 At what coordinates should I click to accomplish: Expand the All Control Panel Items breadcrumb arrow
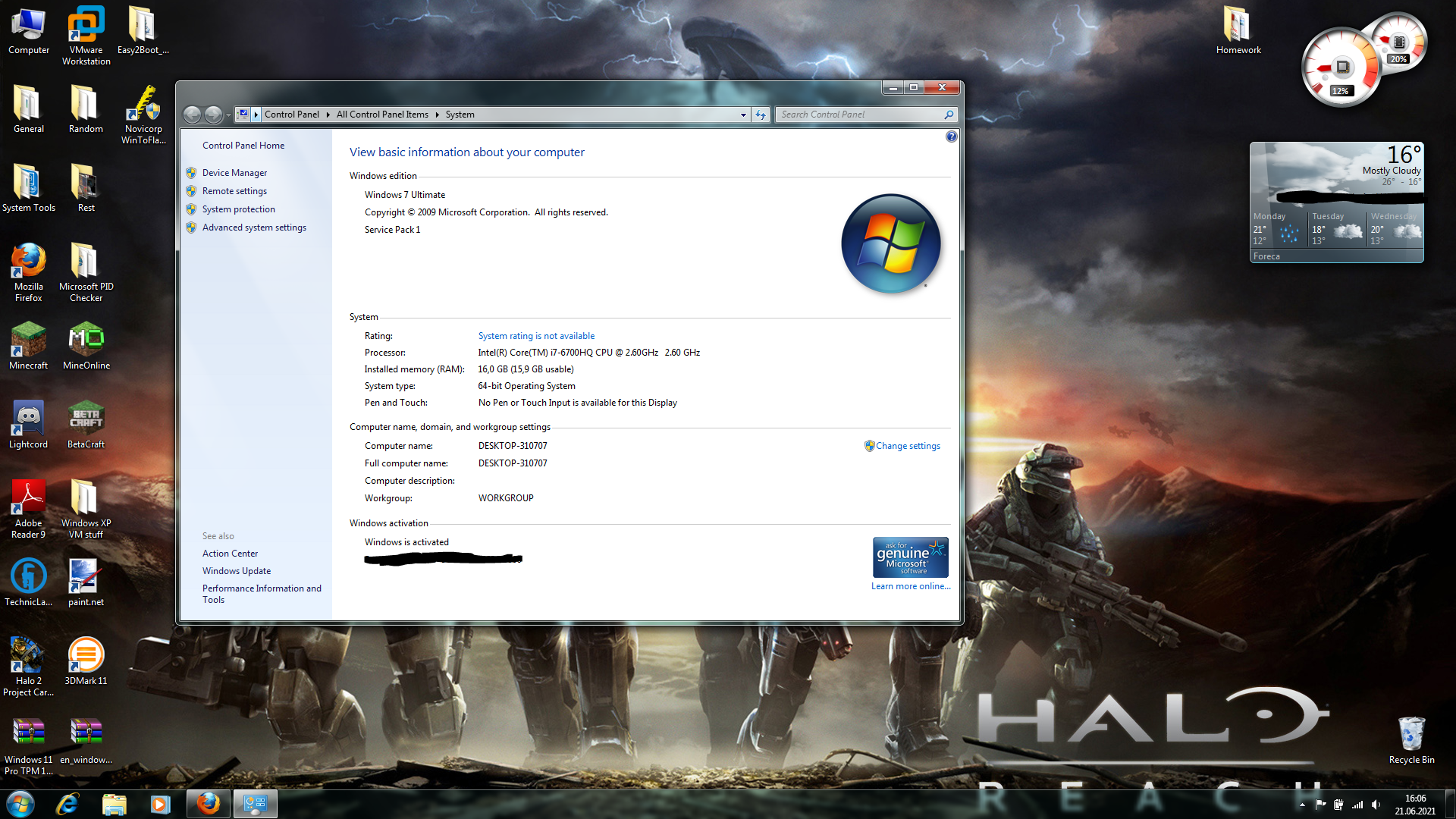[437, 115]
